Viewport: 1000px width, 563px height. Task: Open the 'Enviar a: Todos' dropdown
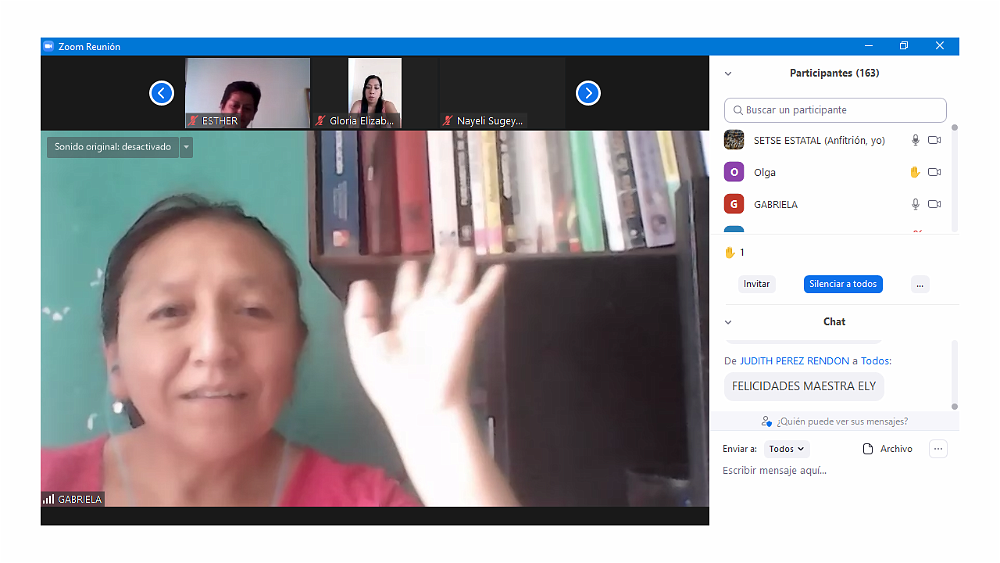[x=787, y=449]
